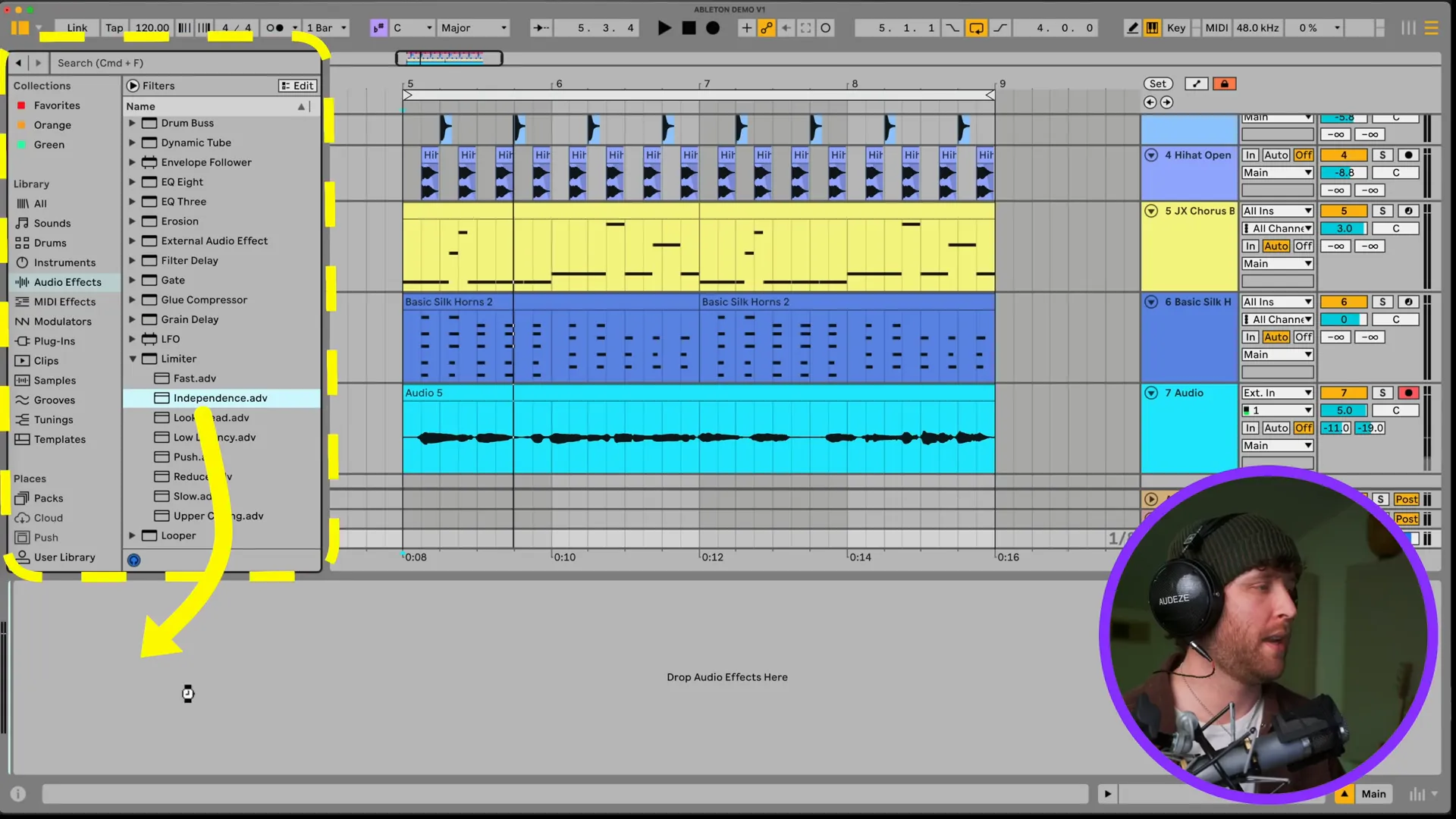
Task: Open Sounds library category
Action: (52, 223)
